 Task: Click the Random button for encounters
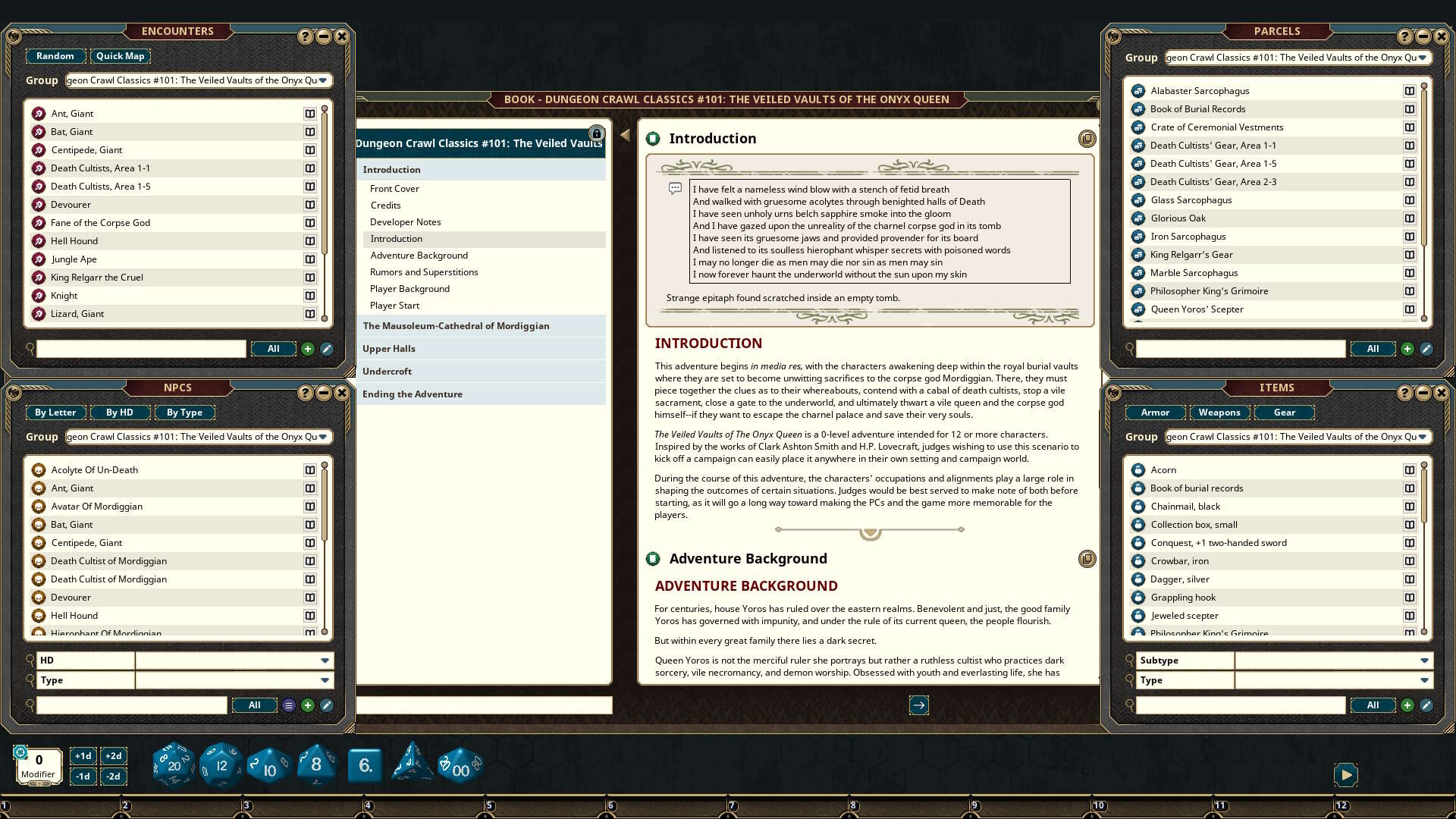[x=55, y=55]
